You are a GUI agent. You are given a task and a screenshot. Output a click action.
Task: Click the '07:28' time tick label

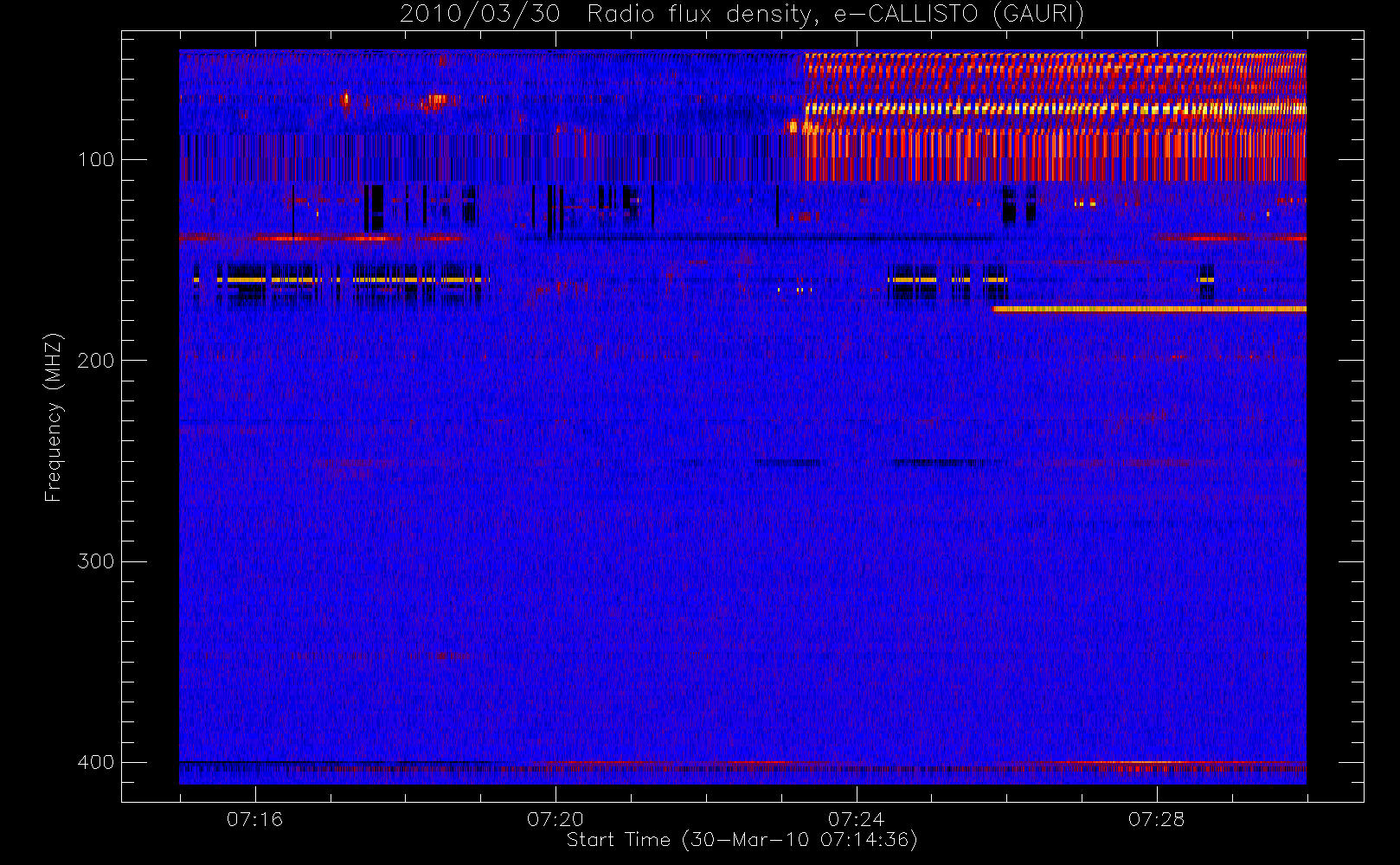click(x=1156, y=819)
